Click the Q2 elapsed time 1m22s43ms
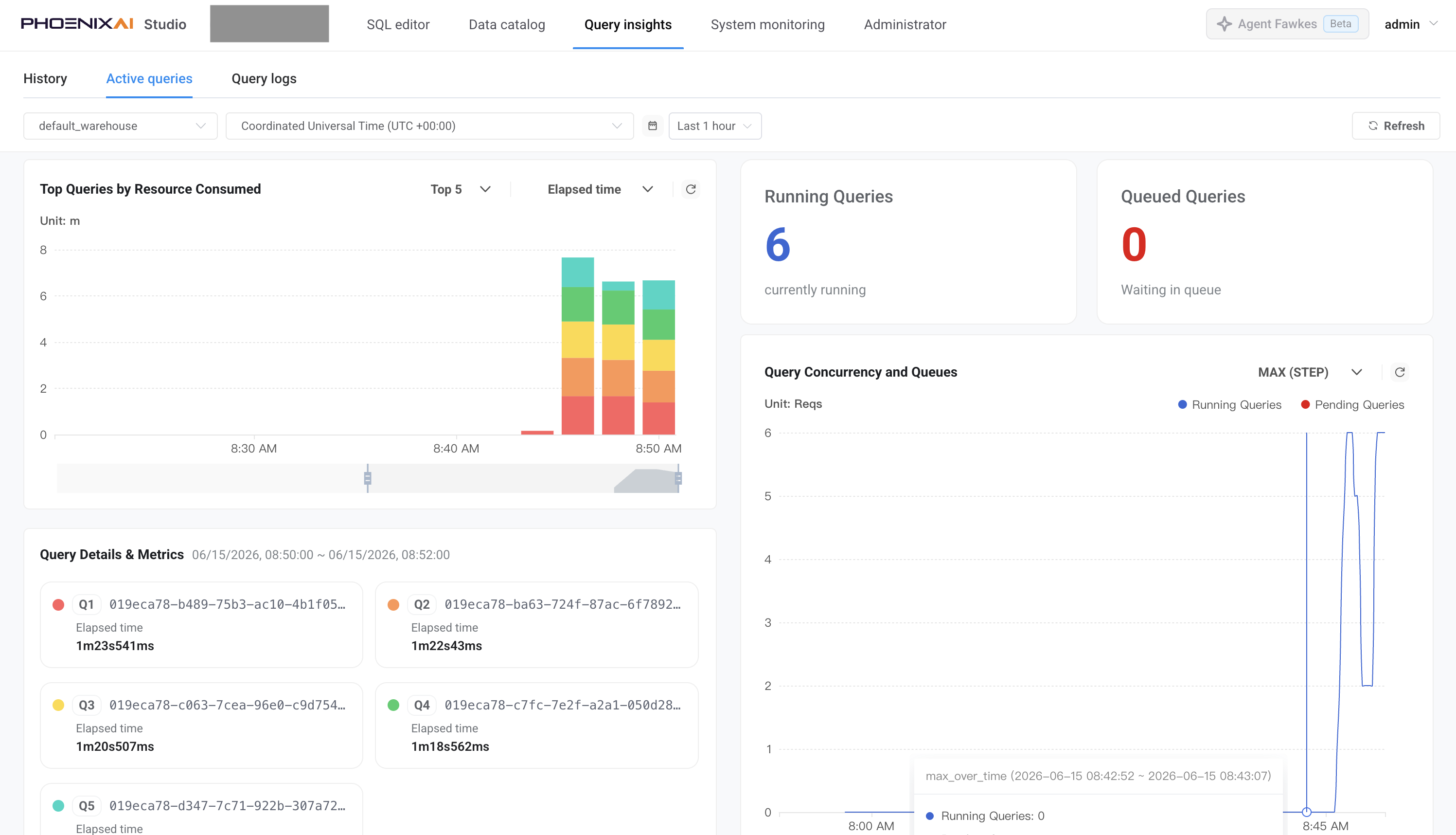Image resolution: width=1456 pixels, height=835 pixels. click(x=446, y=646)
